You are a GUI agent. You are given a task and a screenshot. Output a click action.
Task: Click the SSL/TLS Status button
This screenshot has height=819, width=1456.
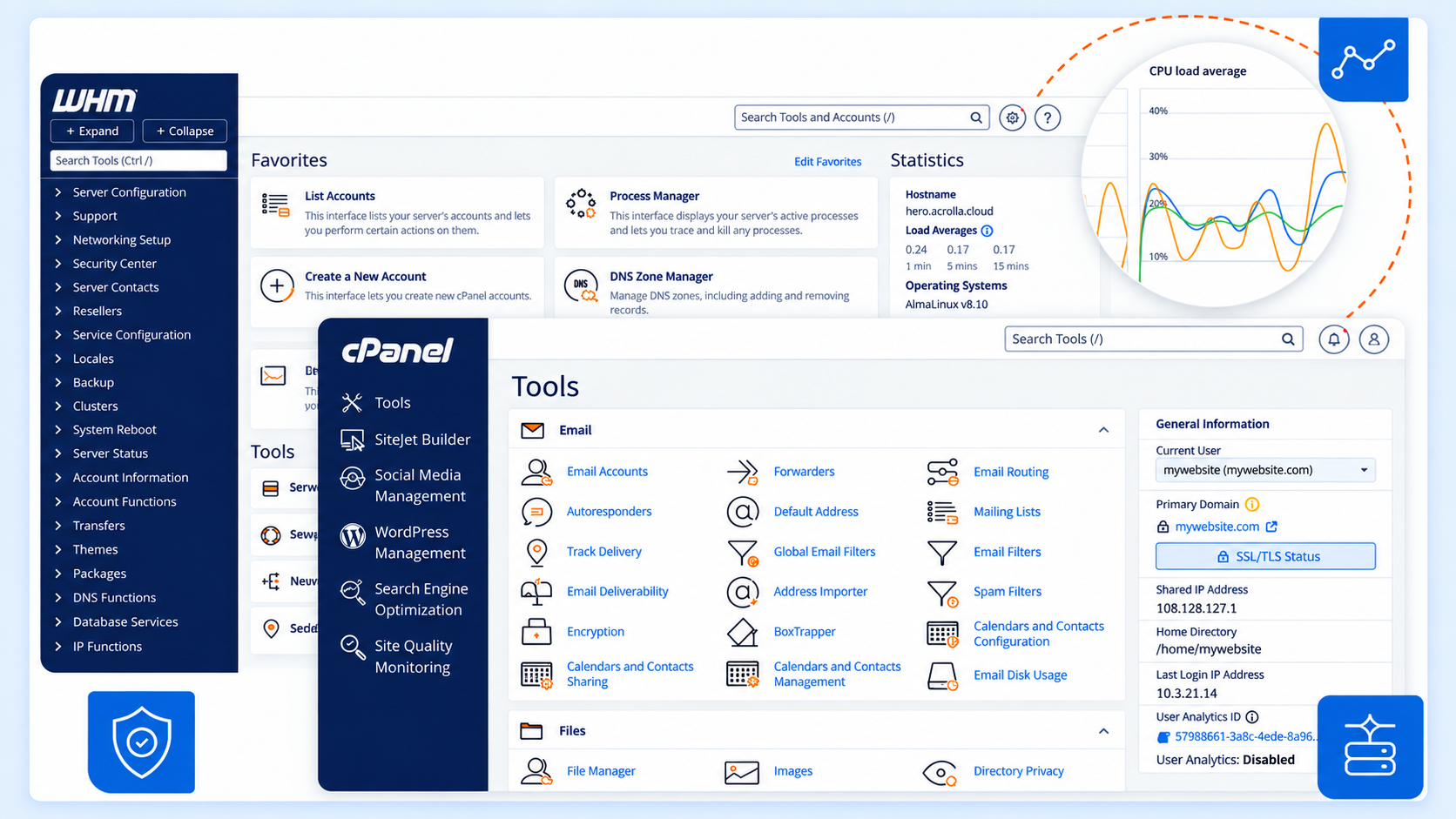[x=1265, y=556]
